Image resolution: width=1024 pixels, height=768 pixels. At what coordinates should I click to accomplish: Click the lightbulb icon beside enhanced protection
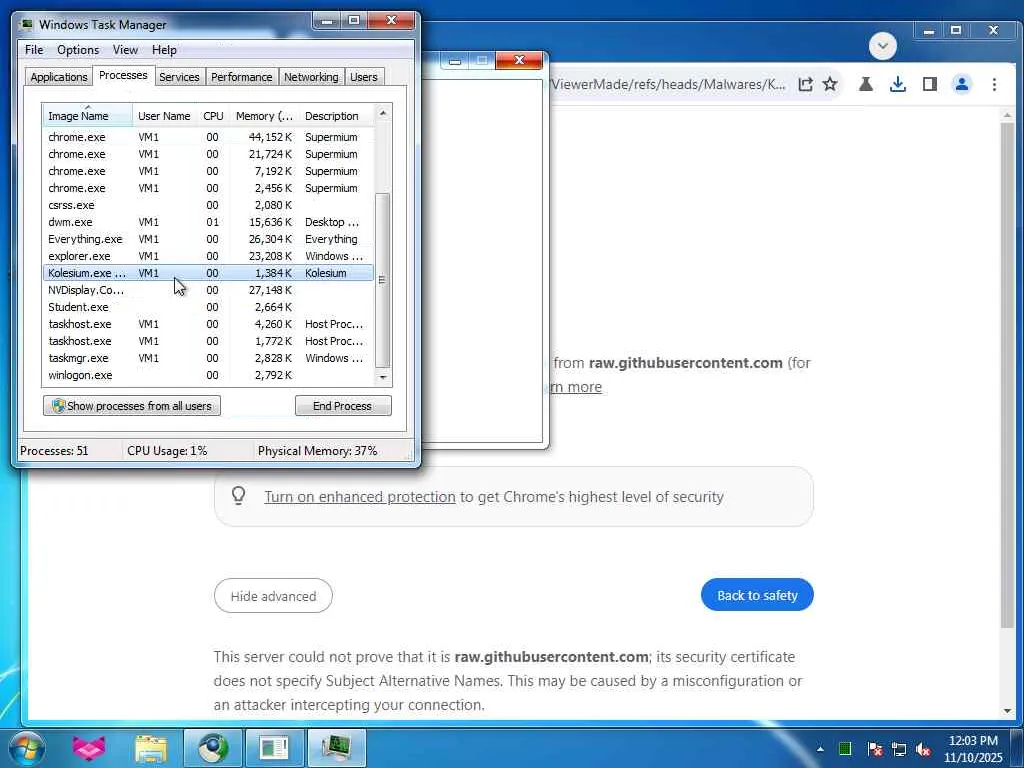[x=238, y=496]
